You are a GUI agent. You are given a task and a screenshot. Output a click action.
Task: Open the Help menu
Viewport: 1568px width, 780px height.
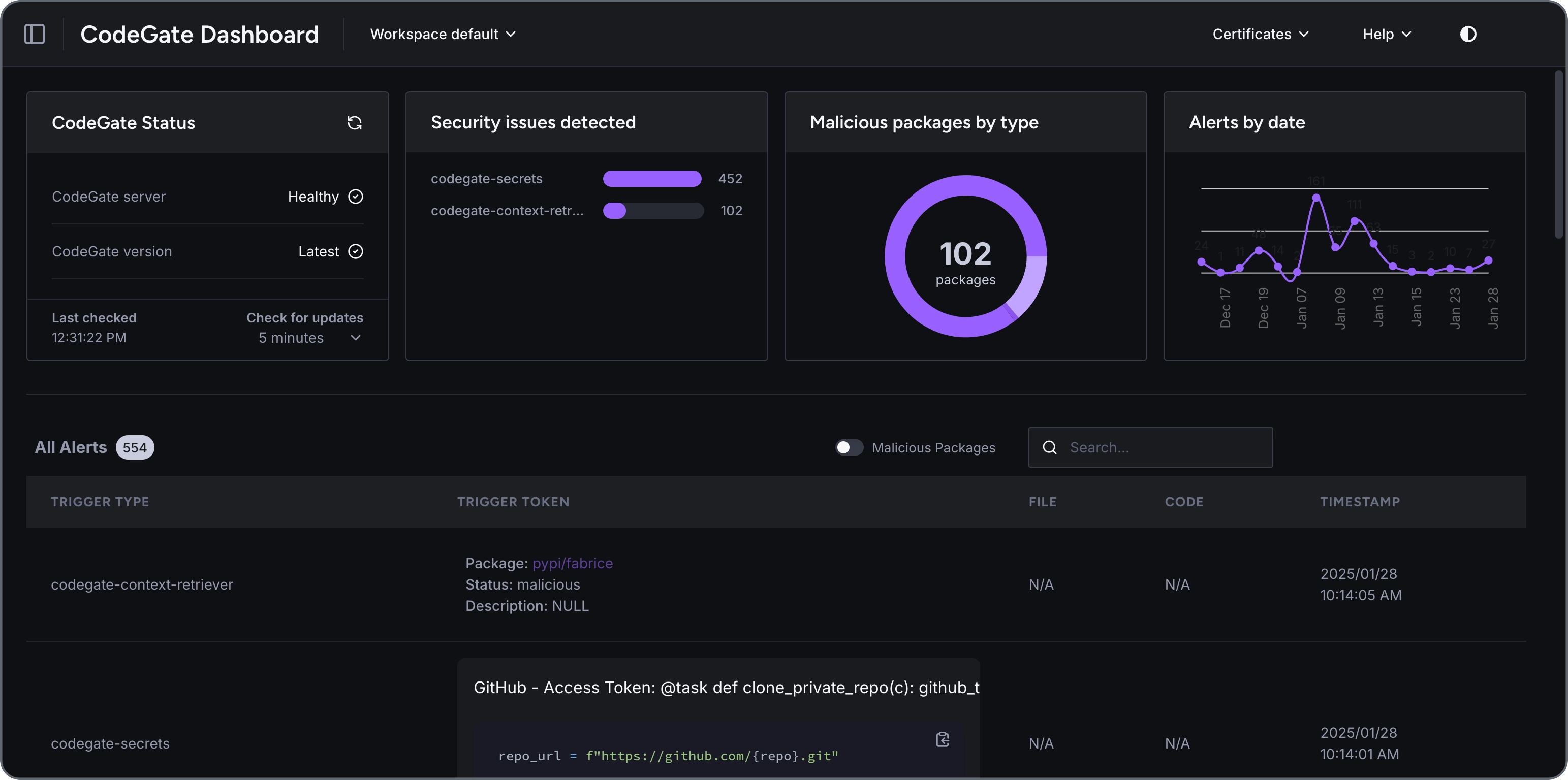click(1386, 34)
